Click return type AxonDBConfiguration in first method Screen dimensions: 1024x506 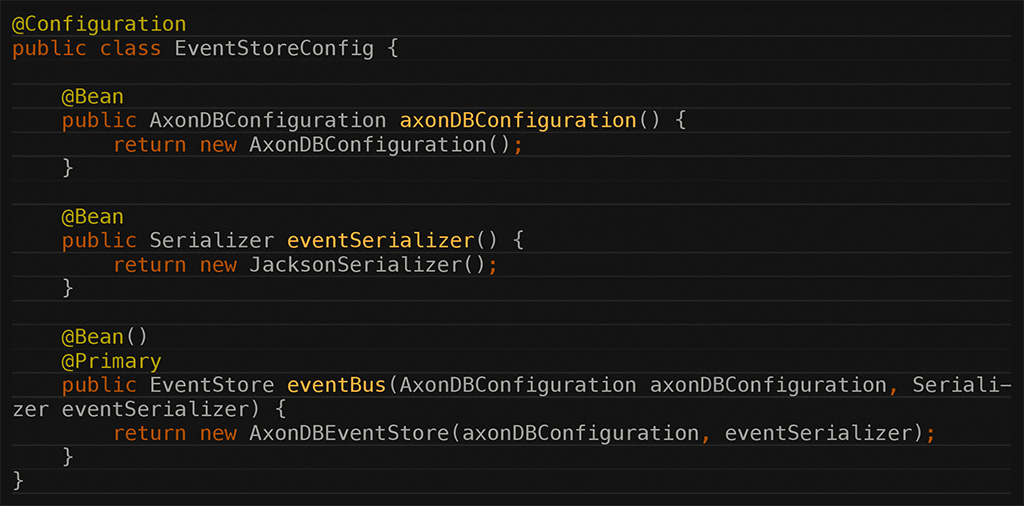pos(268,121)
